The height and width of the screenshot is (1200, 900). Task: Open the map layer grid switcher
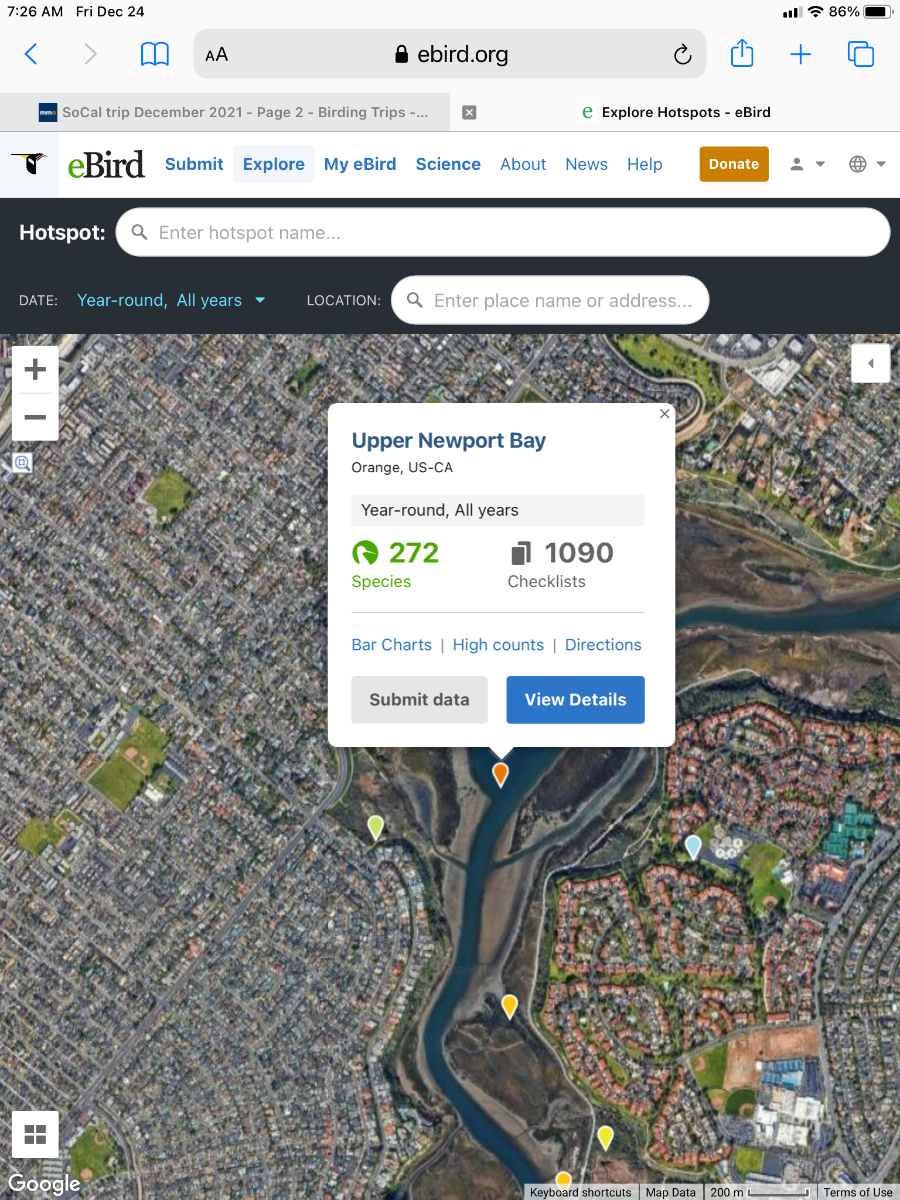35,1134
